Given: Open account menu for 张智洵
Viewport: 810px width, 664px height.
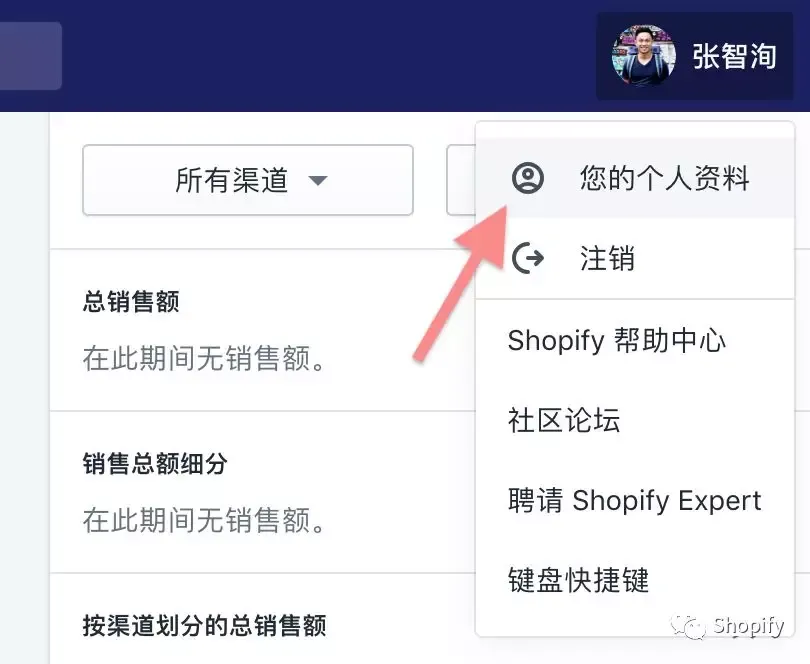Looking at the screenshot, I should click(x=694, y=56).
